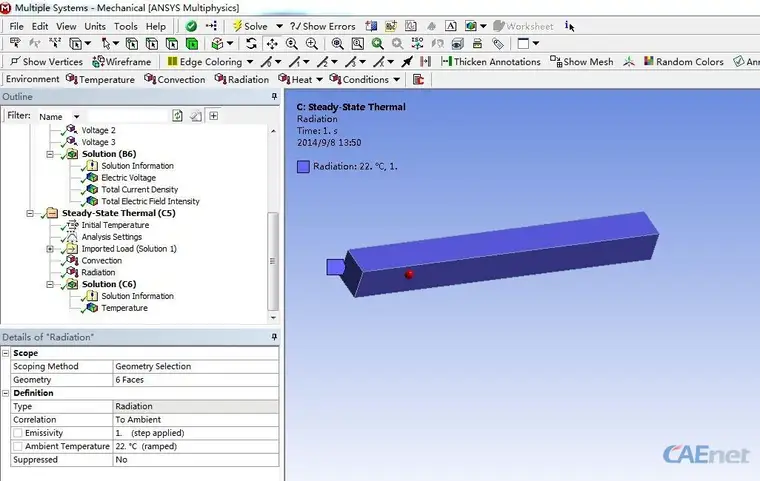Click the coordinate systems triad icon
Viewport: 760px width, 481px height.
coord(629,62)
